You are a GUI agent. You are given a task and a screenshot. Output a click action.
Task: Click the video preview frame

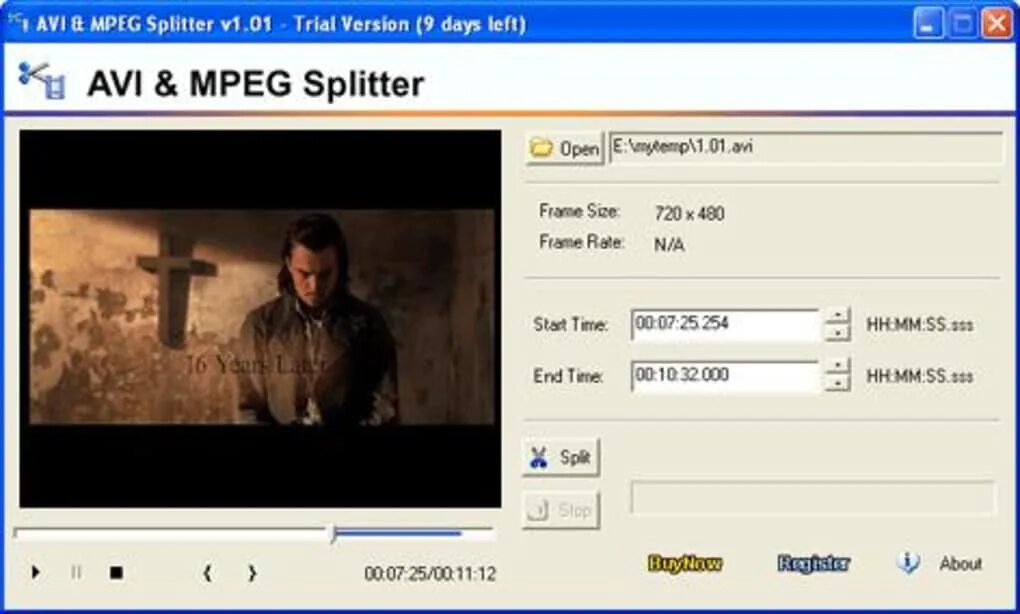coord(260,319)
